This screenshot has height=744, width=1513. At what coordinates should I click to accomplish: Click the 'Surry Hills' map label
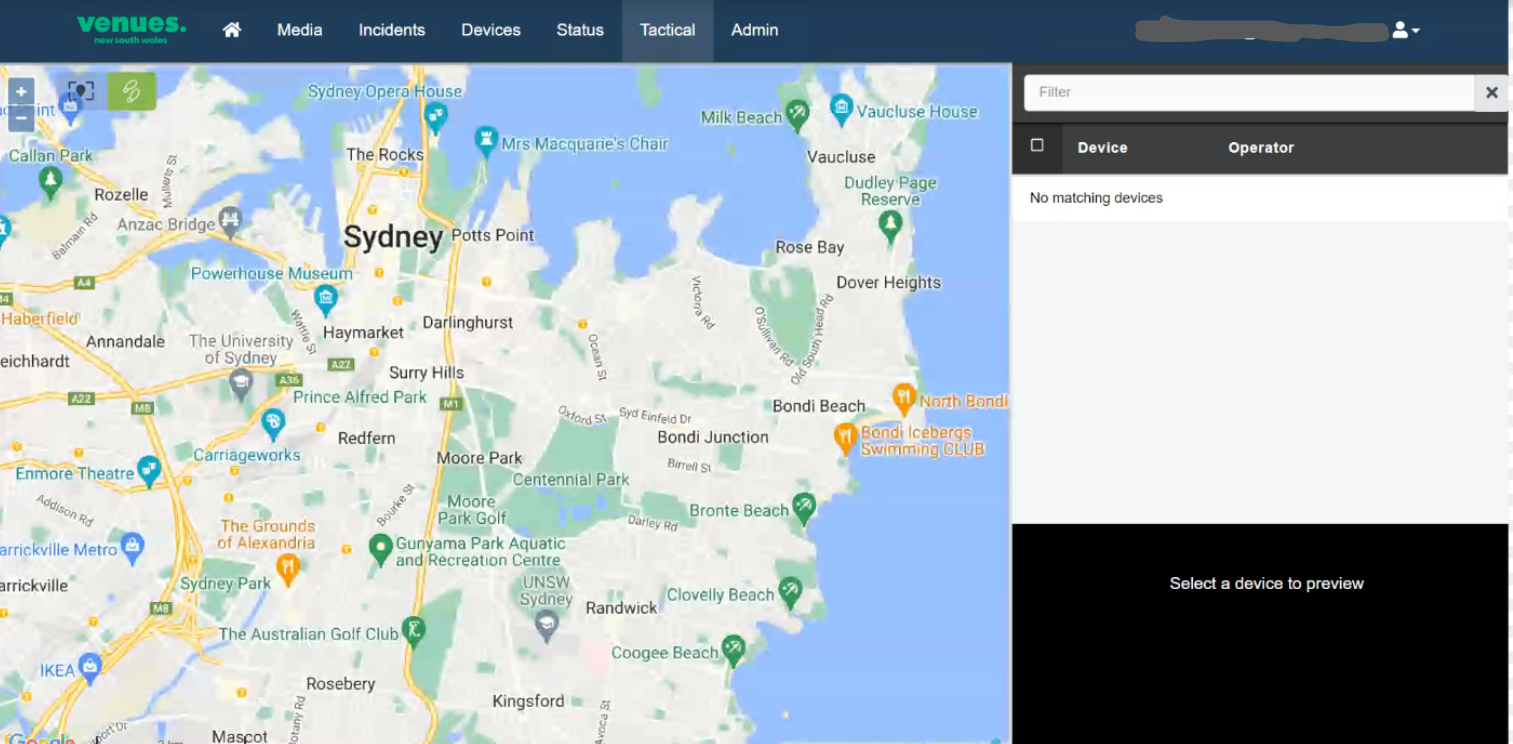tap(426, 373)
